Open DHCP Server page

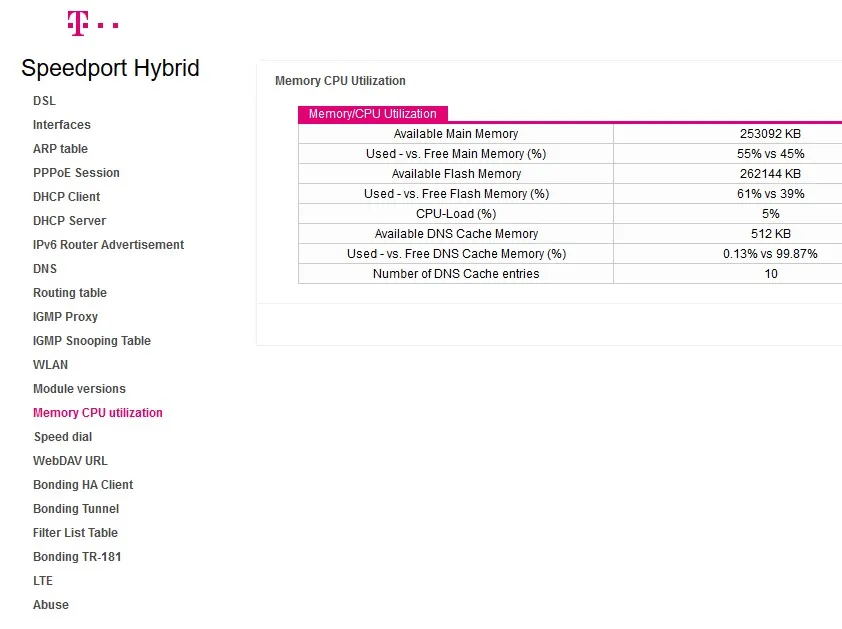(69, 221)
